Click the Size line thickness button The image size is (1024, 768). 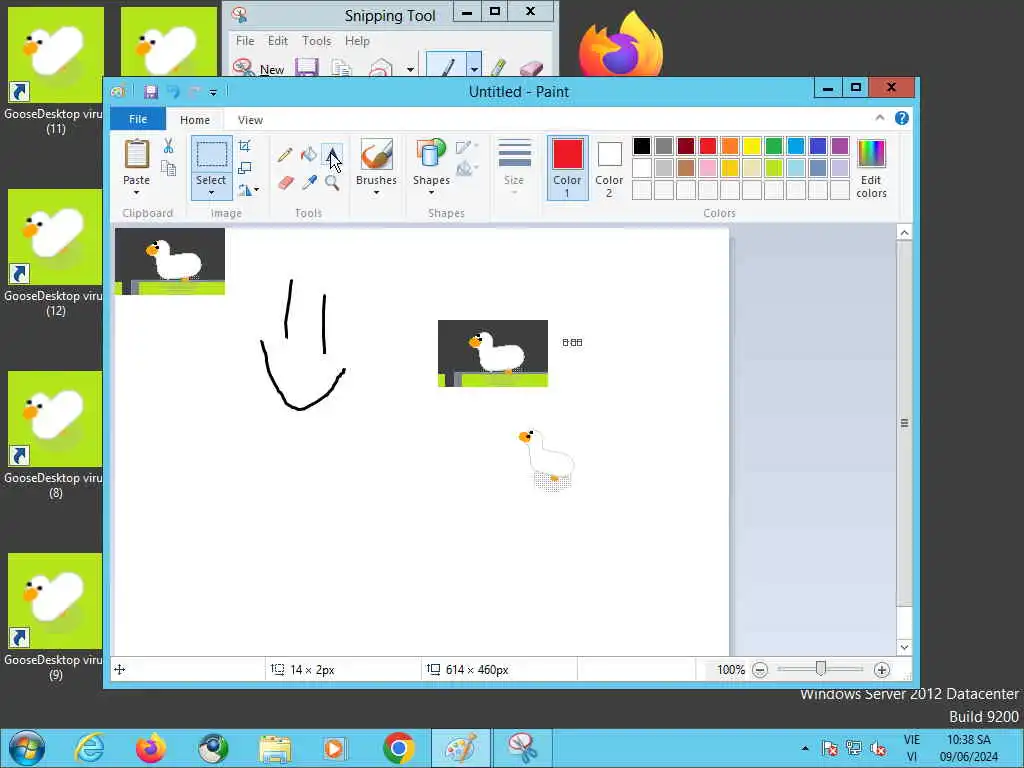pos(514,167)
